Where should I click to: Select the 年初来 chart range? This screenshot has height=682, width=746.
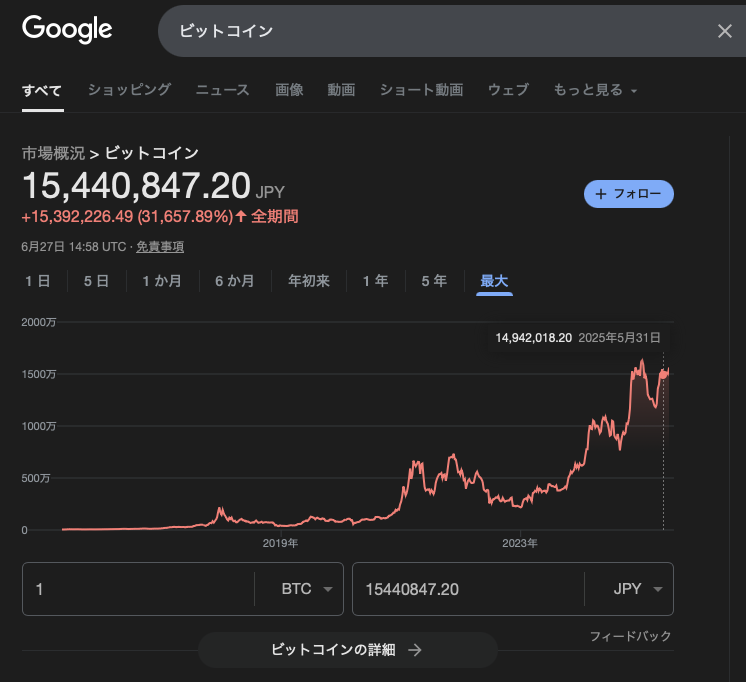[309, 281]
